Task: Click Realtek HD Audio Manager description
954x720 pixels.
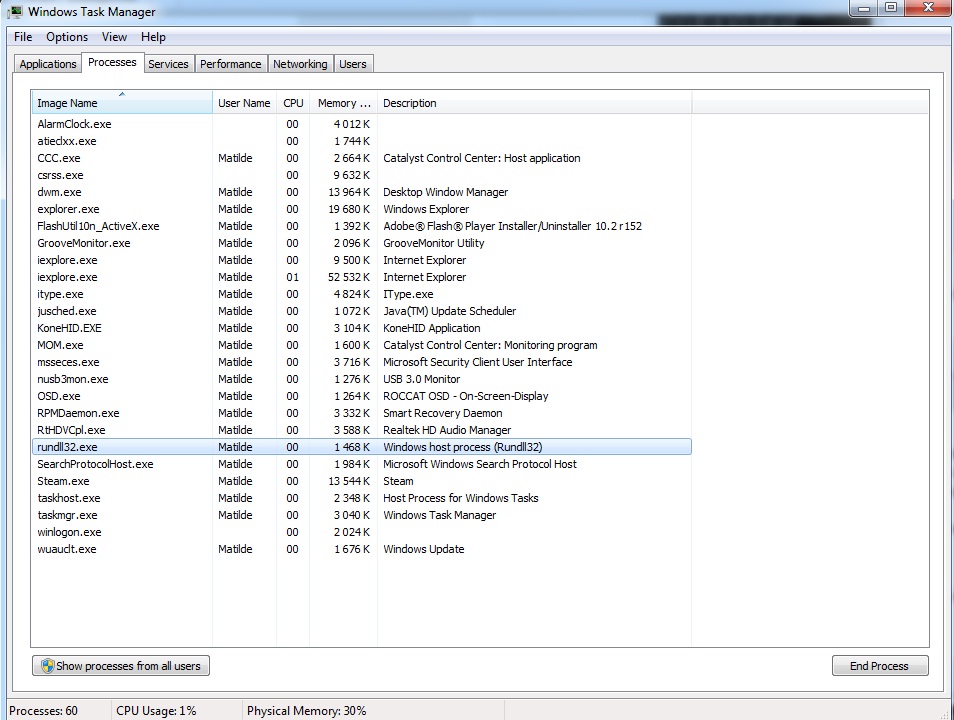Action: coord(447,430)
